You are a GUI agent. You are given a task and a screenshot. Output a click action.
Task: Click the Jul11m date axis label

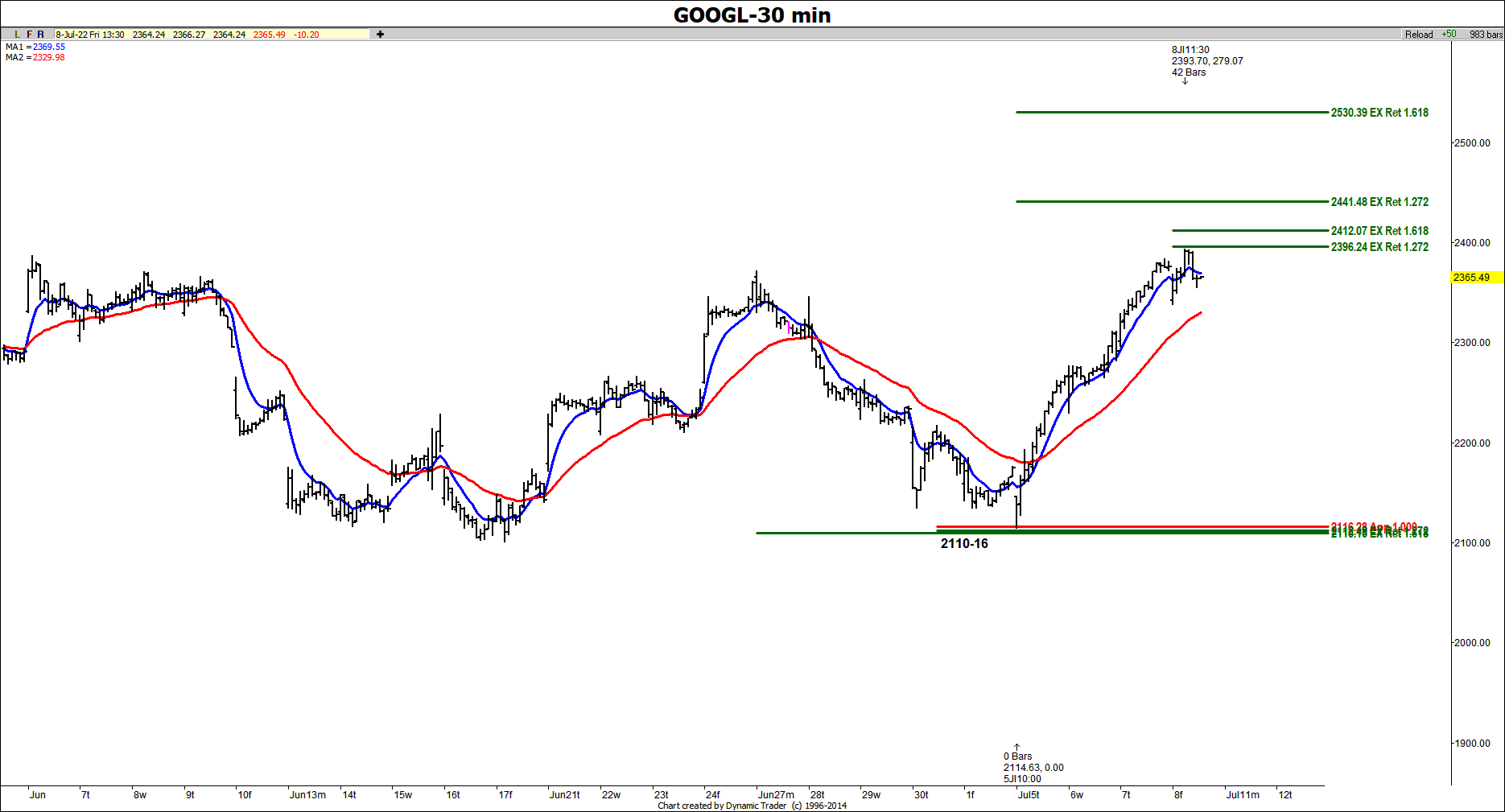coord(1243,795)
